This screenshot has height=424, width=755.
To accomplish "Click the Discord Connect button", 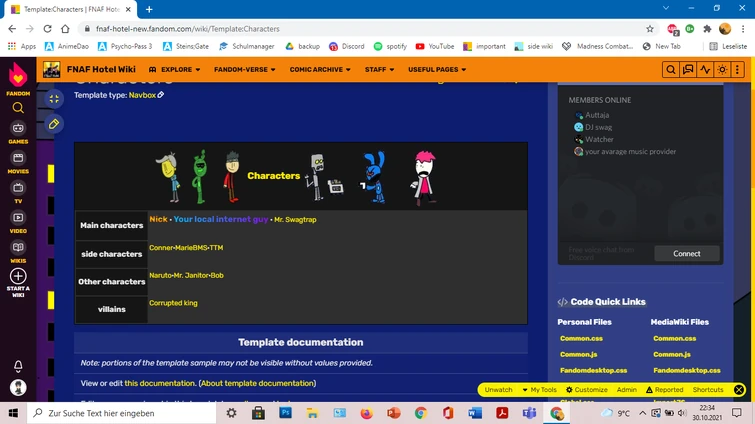I will click(x=687, y=254).
